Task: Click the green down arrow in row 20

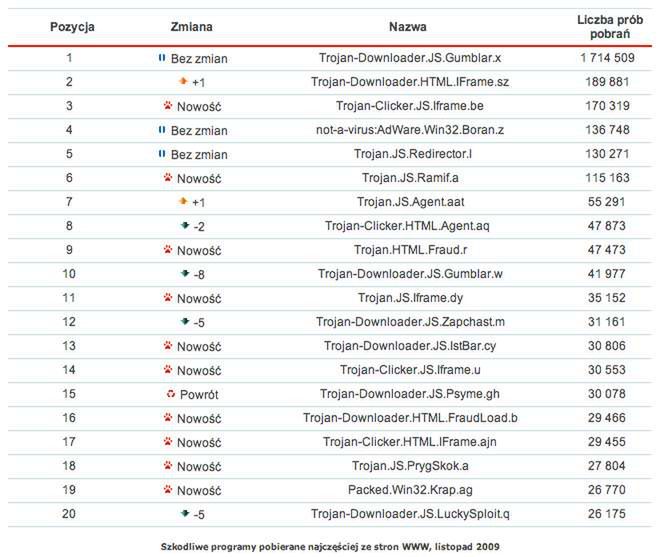Action: coord(185,513)
